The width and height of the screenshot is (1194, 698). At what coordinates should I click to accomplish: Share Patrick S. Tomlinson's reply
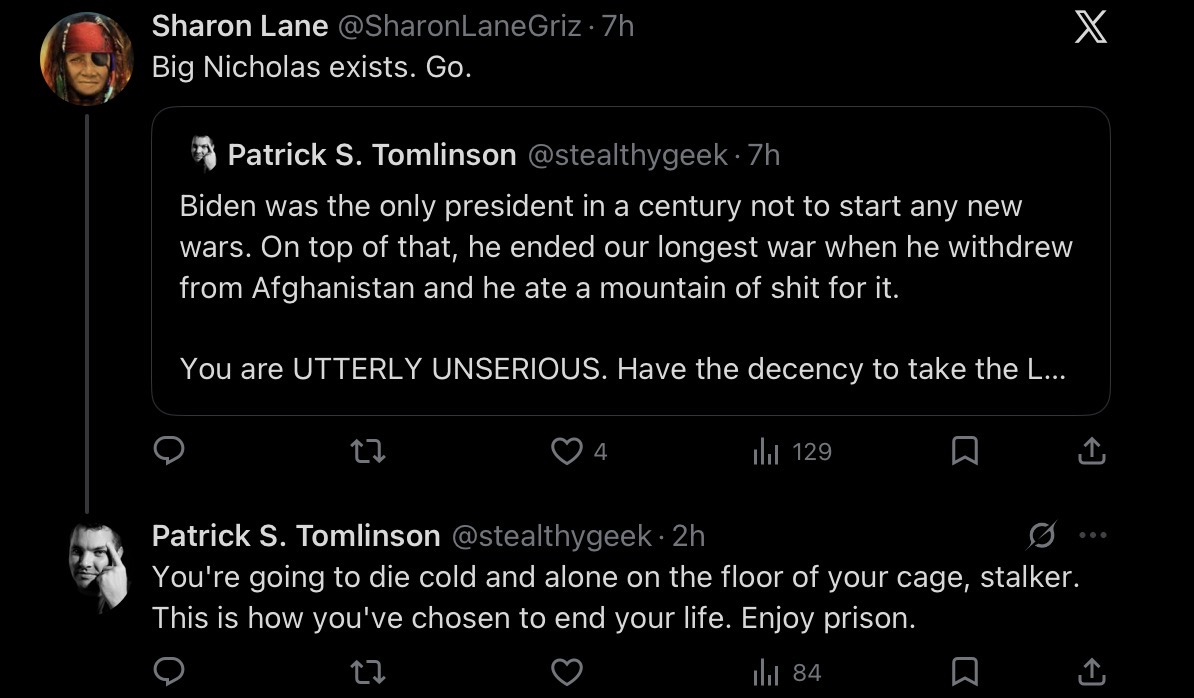1091,671
